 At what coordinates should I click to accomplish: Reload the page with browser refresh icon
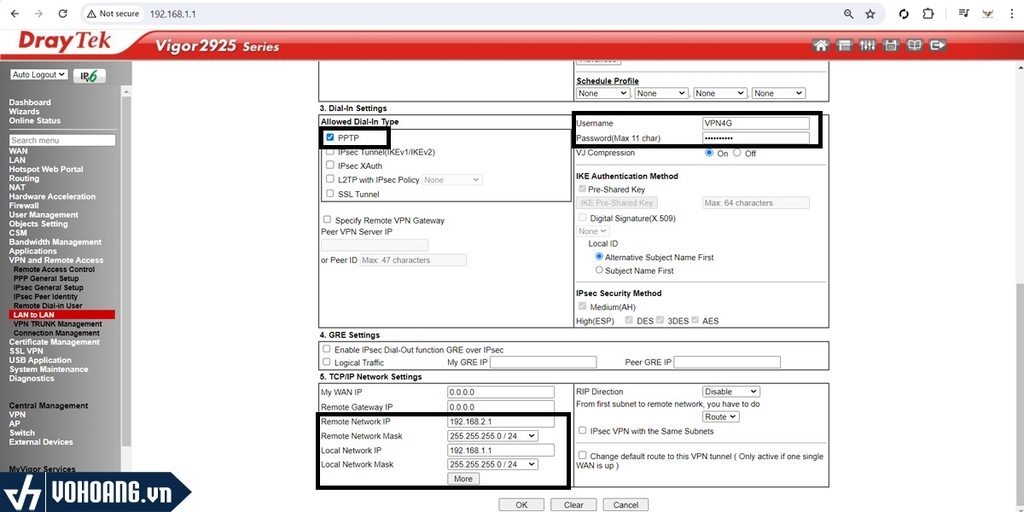click(x=63, y=14)
